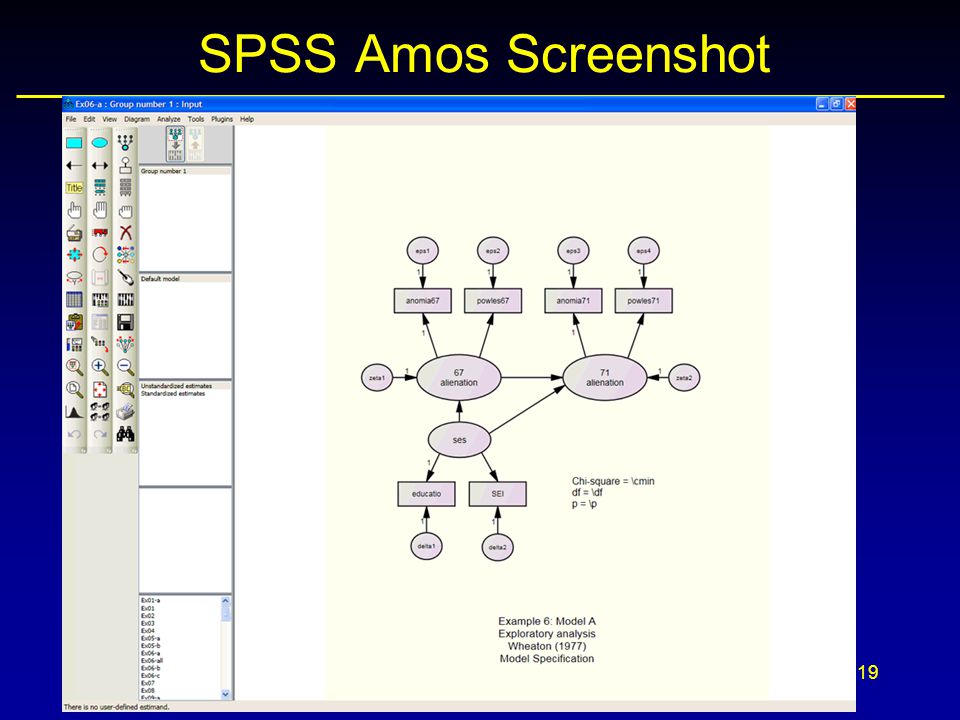Open the File menu

click(x=71, y=119)
